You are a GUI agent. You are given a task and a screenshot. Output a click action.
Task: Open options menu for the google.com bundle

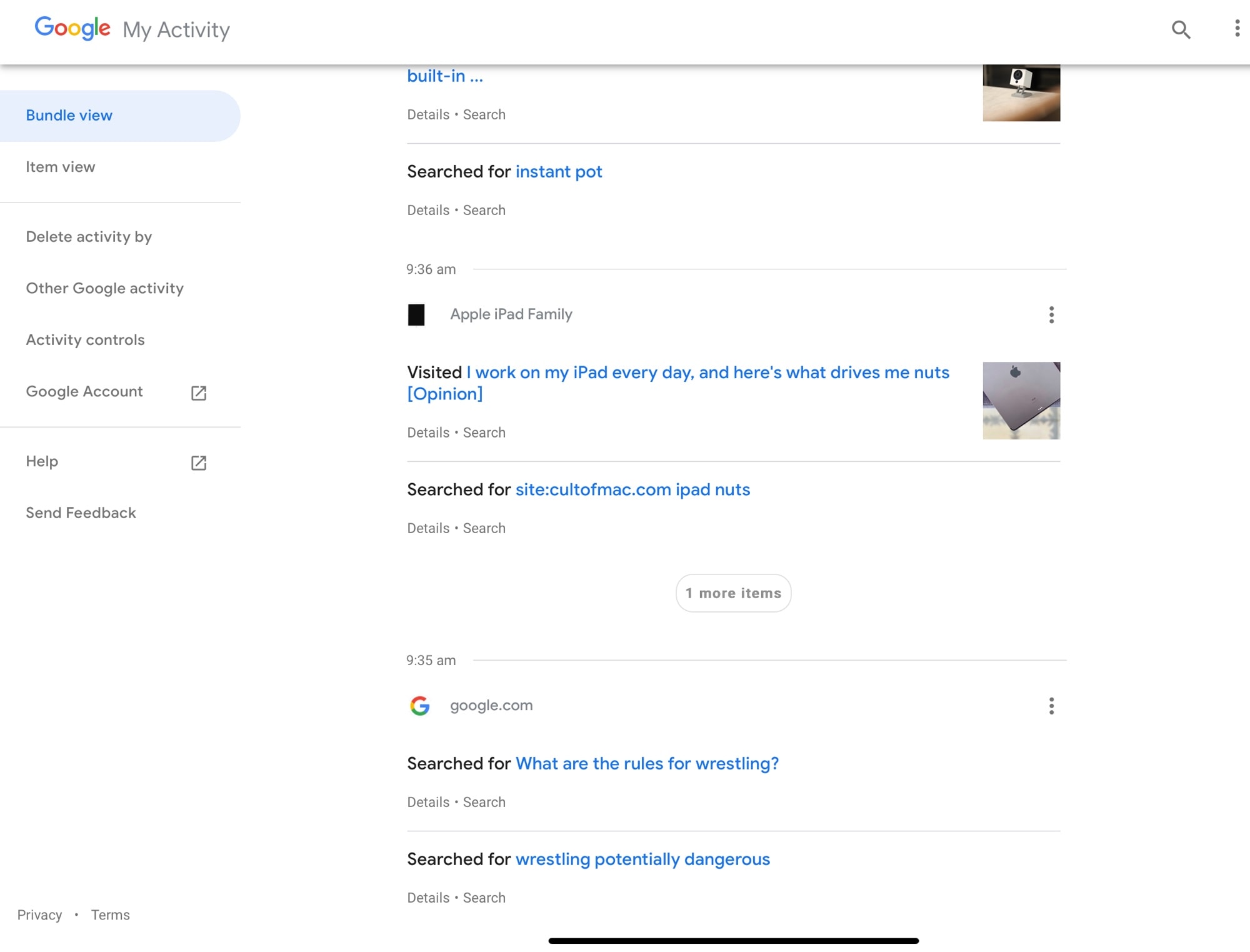[1051, 706]
